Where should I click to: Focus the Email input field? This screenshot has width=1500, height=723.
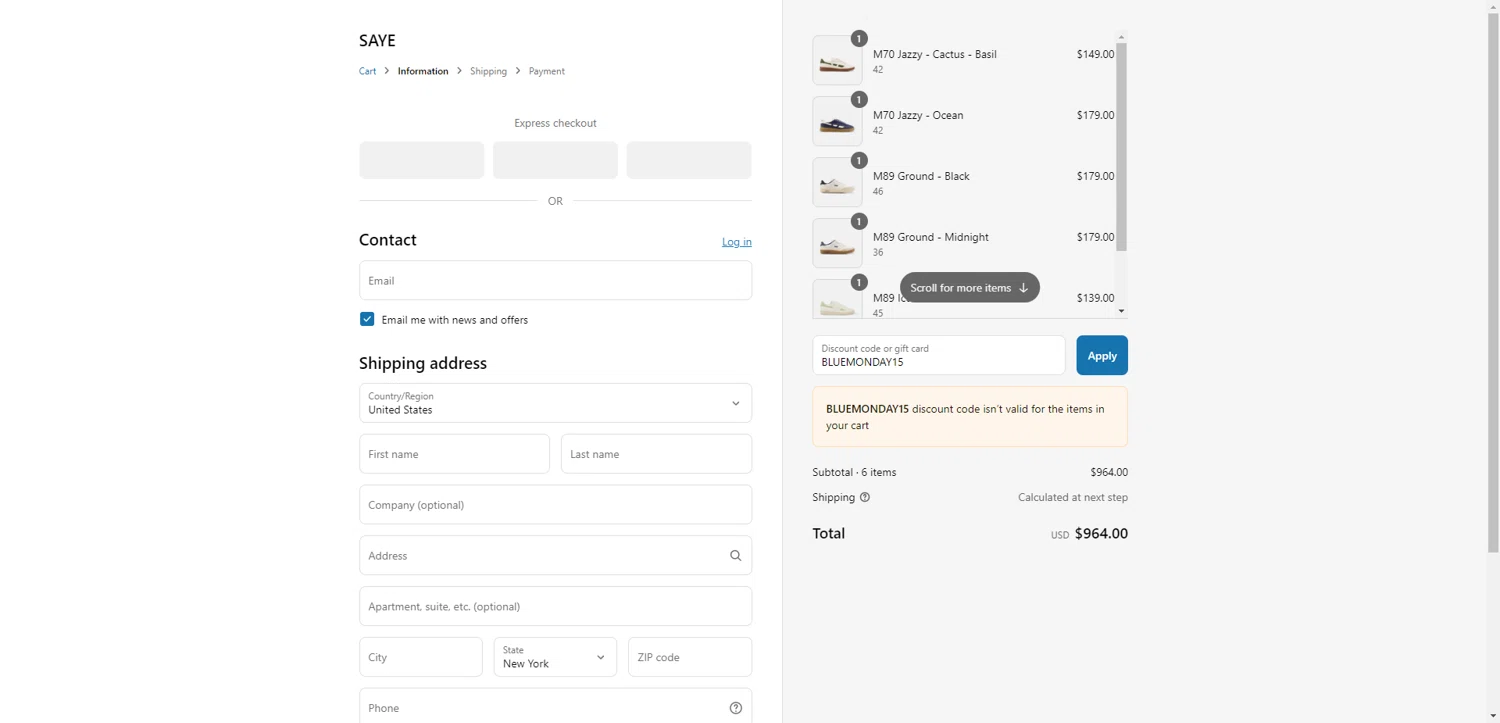555,280
